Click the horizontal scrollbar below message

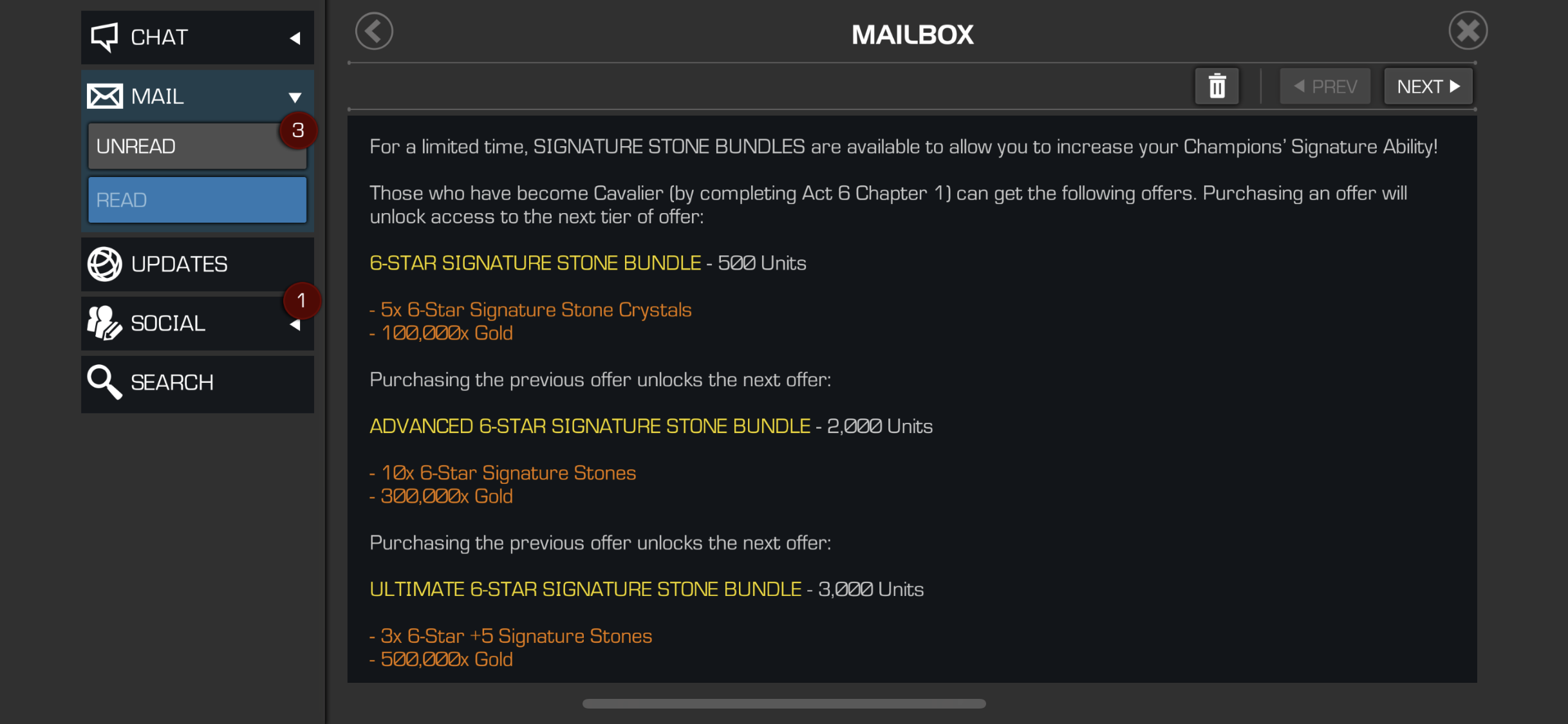click(x=784, y=703)
